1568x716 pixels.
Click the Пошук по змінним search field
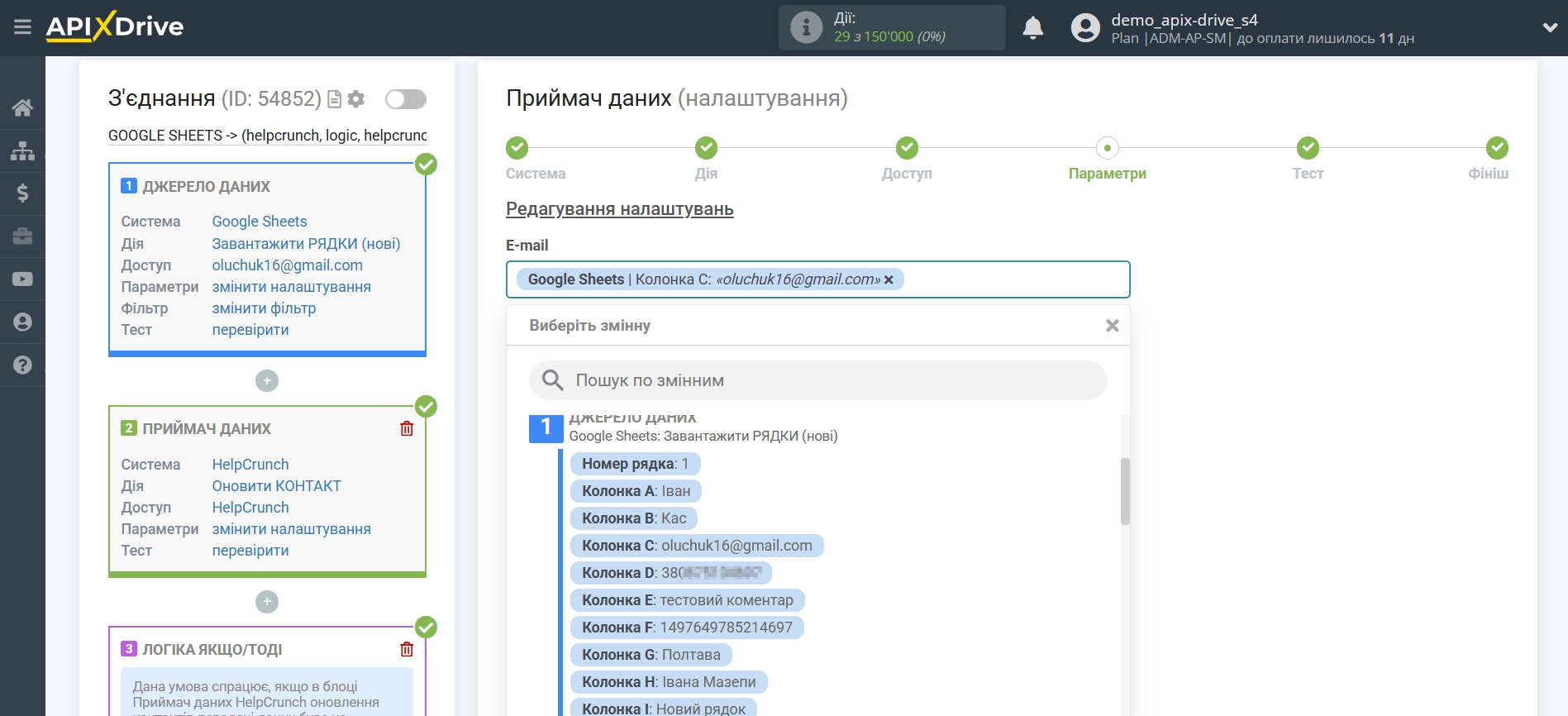point(818,380)
